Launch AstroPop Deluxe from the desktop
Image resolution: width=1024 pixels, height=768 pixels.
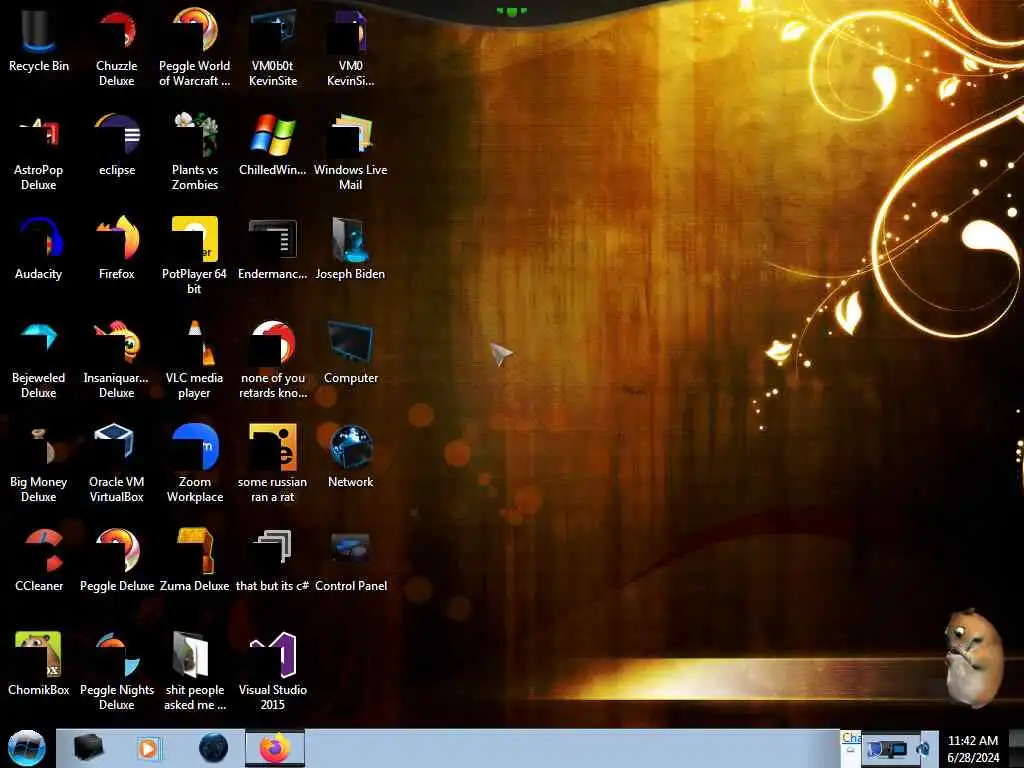[39, 152]
